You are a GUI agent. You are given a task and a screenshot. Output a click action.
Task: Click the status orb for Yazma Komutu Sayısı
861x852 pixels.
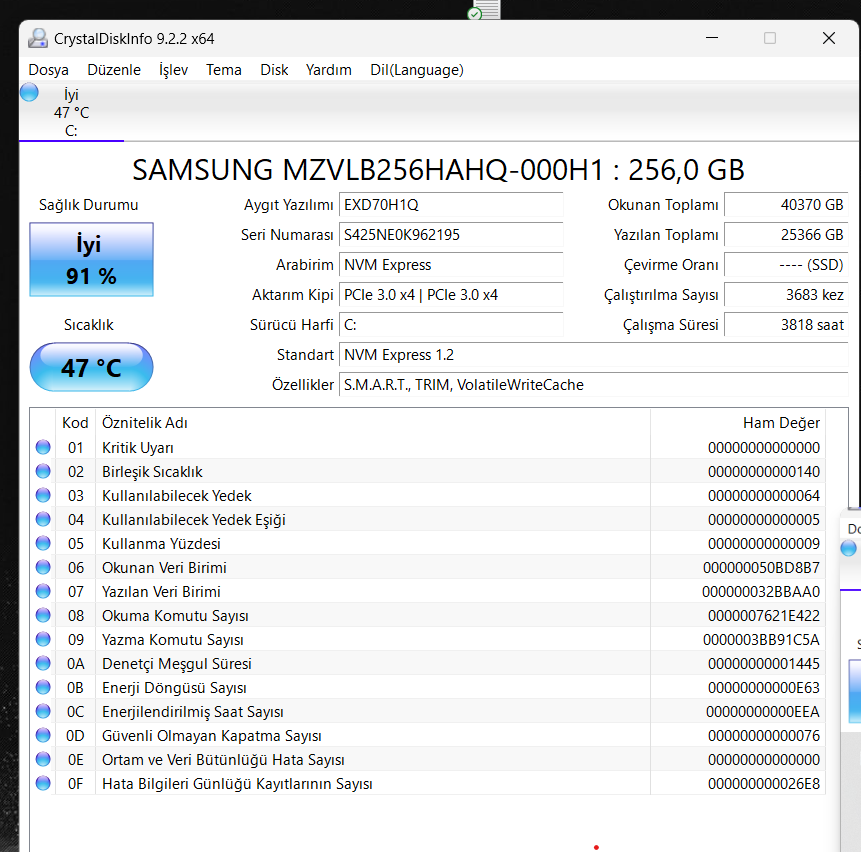(43, 640)
